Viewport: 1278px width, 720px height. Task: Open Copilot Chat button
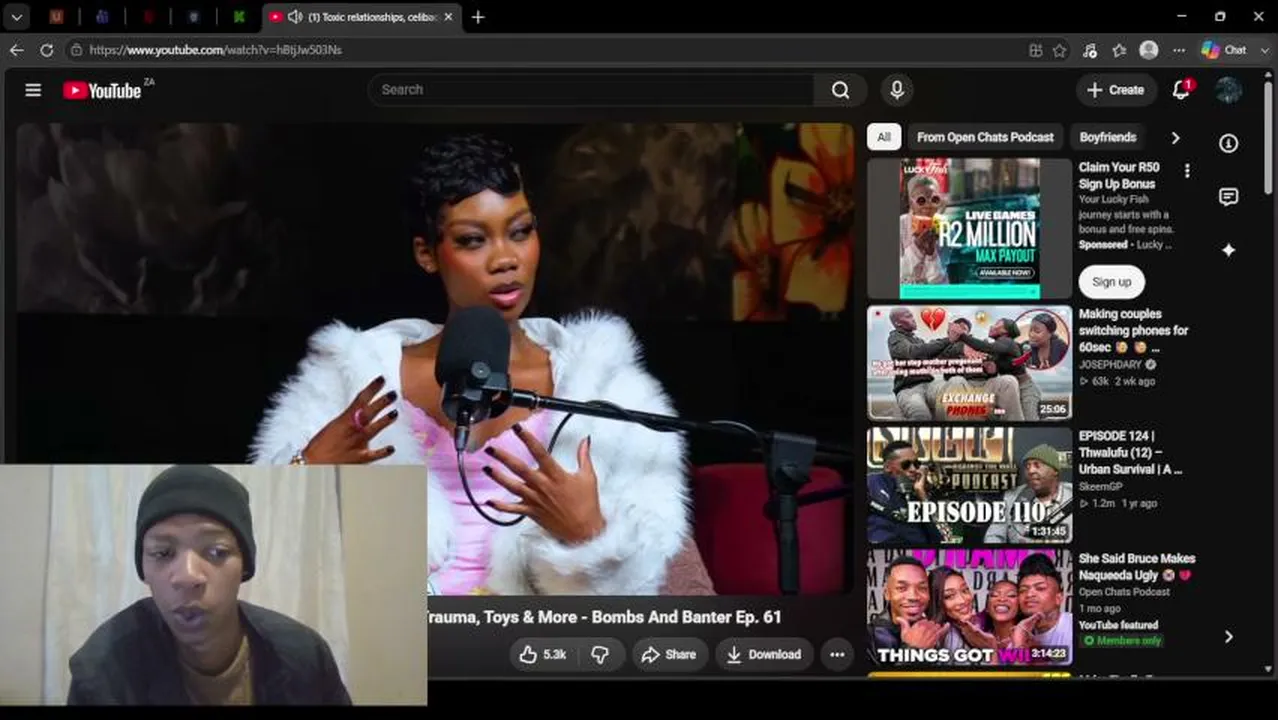point(1225,50)
